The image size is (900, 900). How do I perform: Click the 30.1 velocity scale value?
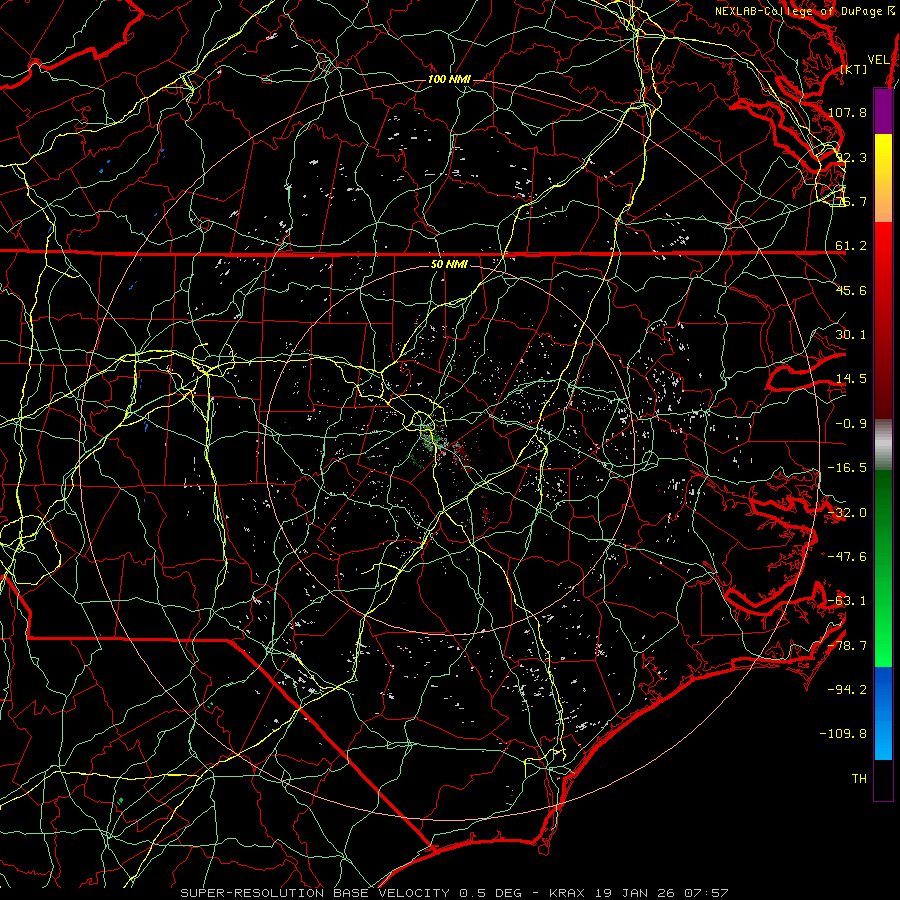click(851, 335)
